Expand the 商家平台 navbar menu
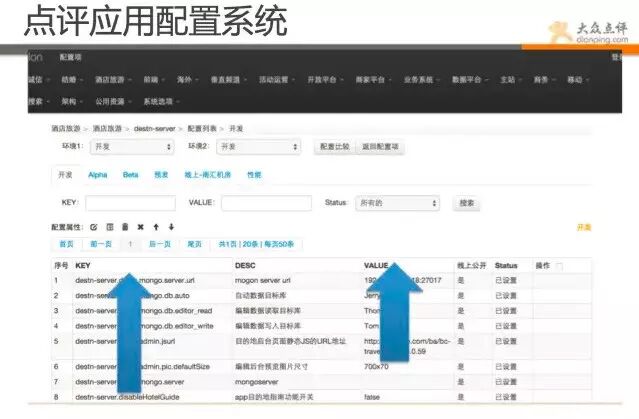The height and width of the screenshot is (419, 639). [x=373, y=79]
